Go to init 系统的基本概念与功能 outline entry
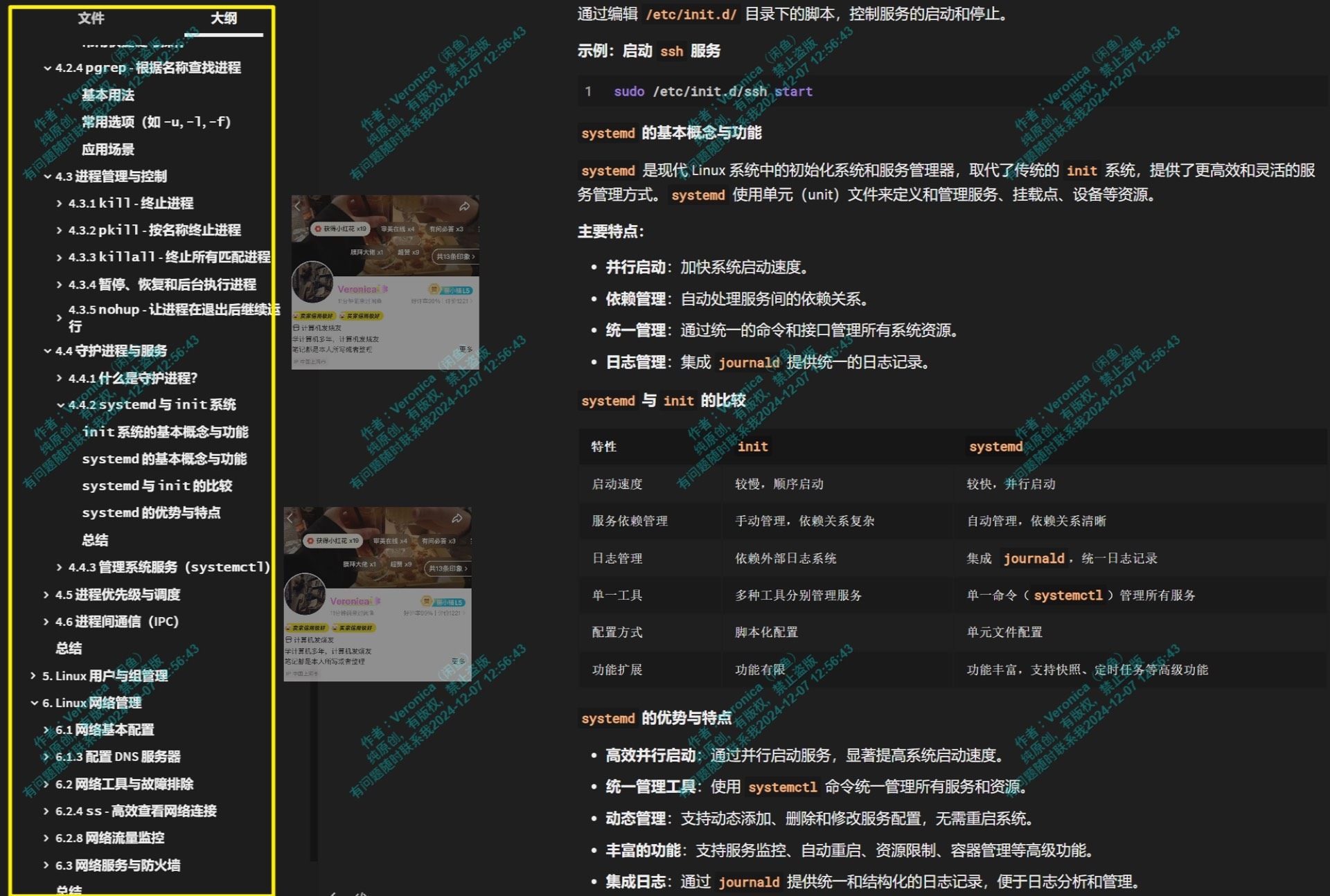The width and height of the screenshot is (1330, 896). 165,432
